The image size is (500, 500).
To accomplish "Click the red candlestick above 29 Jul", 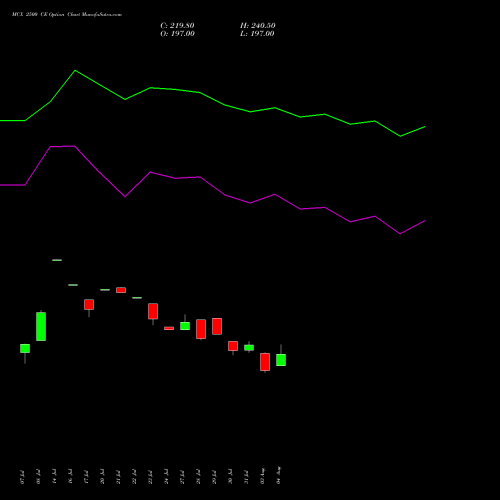I will tap(217, 326).
